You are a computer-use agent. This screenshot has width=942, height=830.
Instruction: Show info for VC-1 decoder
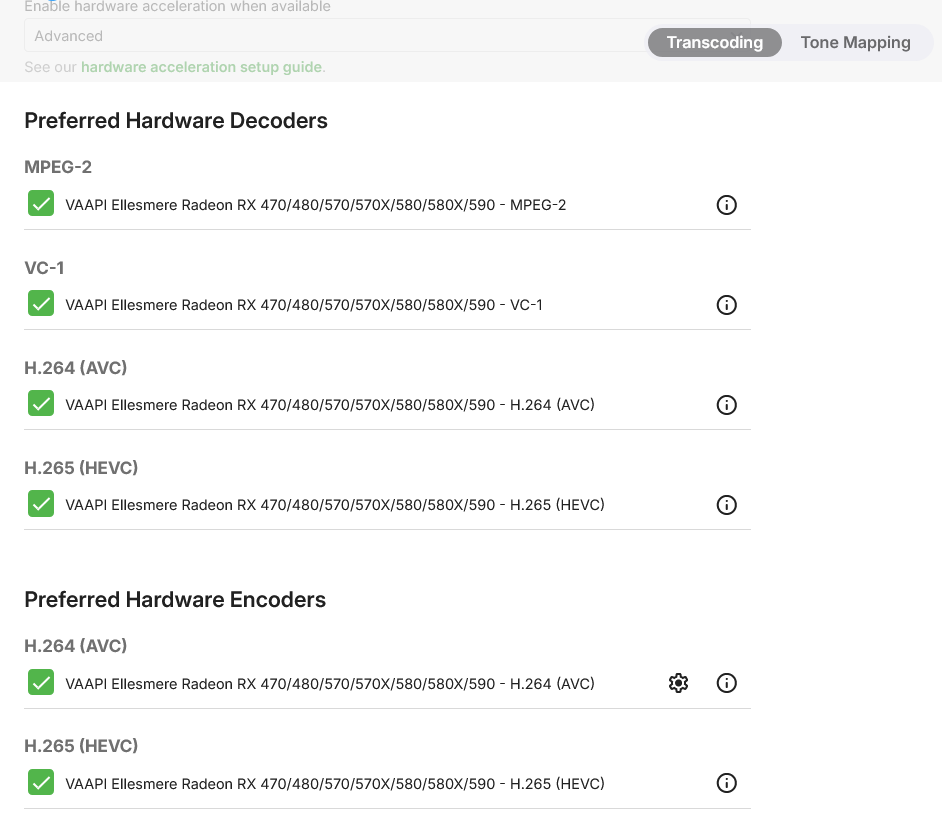coord(727,305)
